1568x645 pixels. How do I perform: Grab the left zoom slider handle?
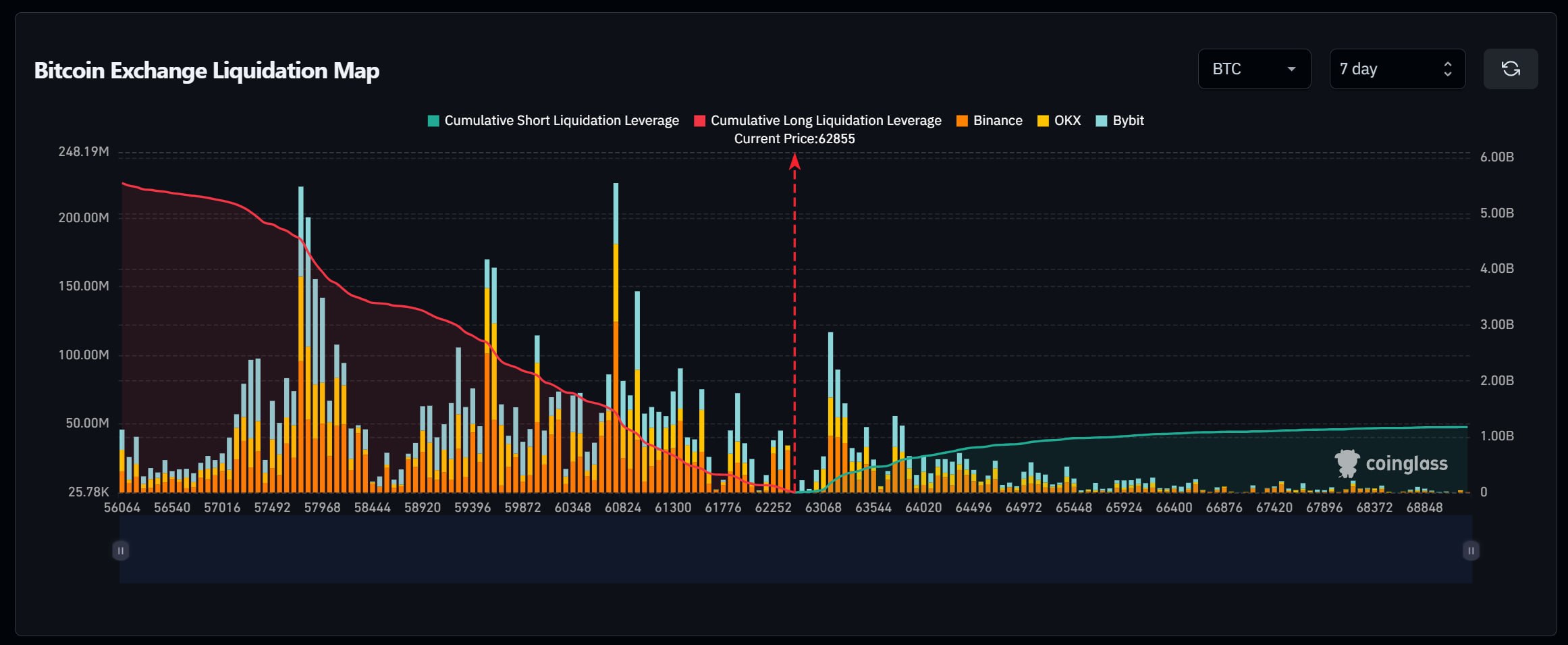(120, 550)
